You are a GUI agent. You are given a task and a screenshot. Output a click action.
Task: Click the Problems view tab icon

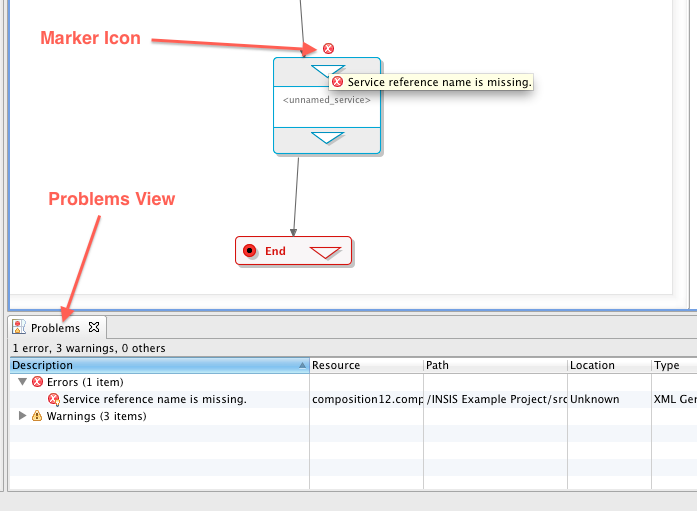coord(19,327)
